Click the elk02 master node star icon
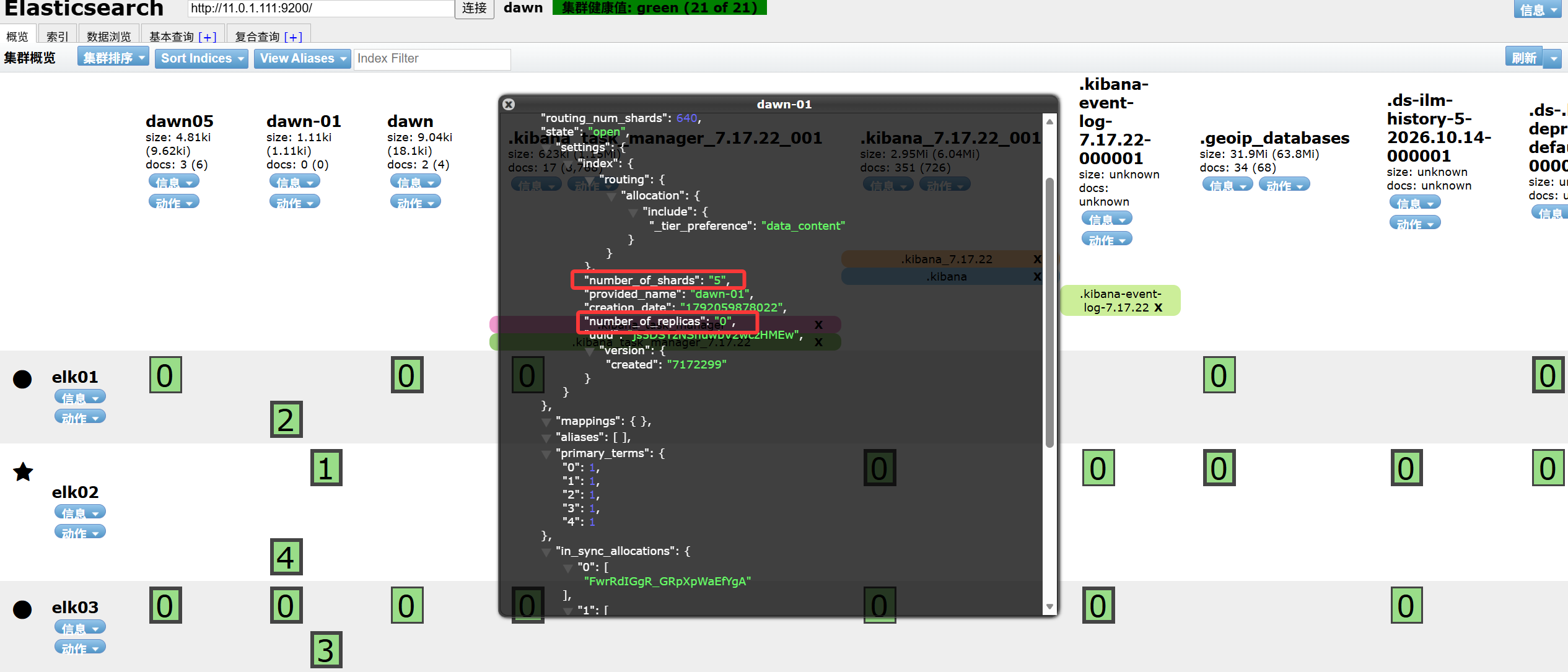The width and height of the screenshot is (1568, 672). click(x=23, y=472)
